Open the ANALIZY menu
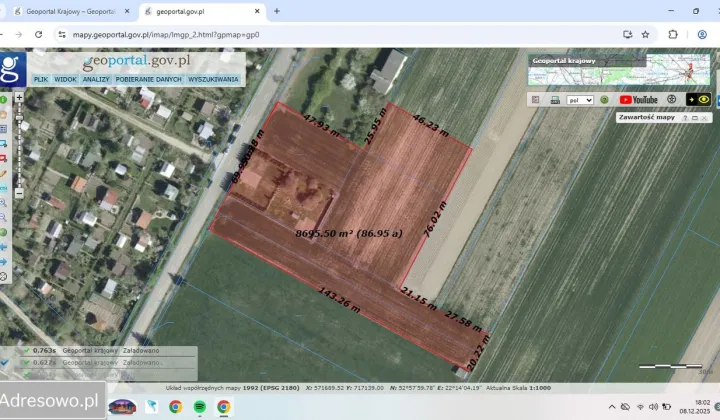720x420 pixels. pyautogui.click(x=96, y=79)
